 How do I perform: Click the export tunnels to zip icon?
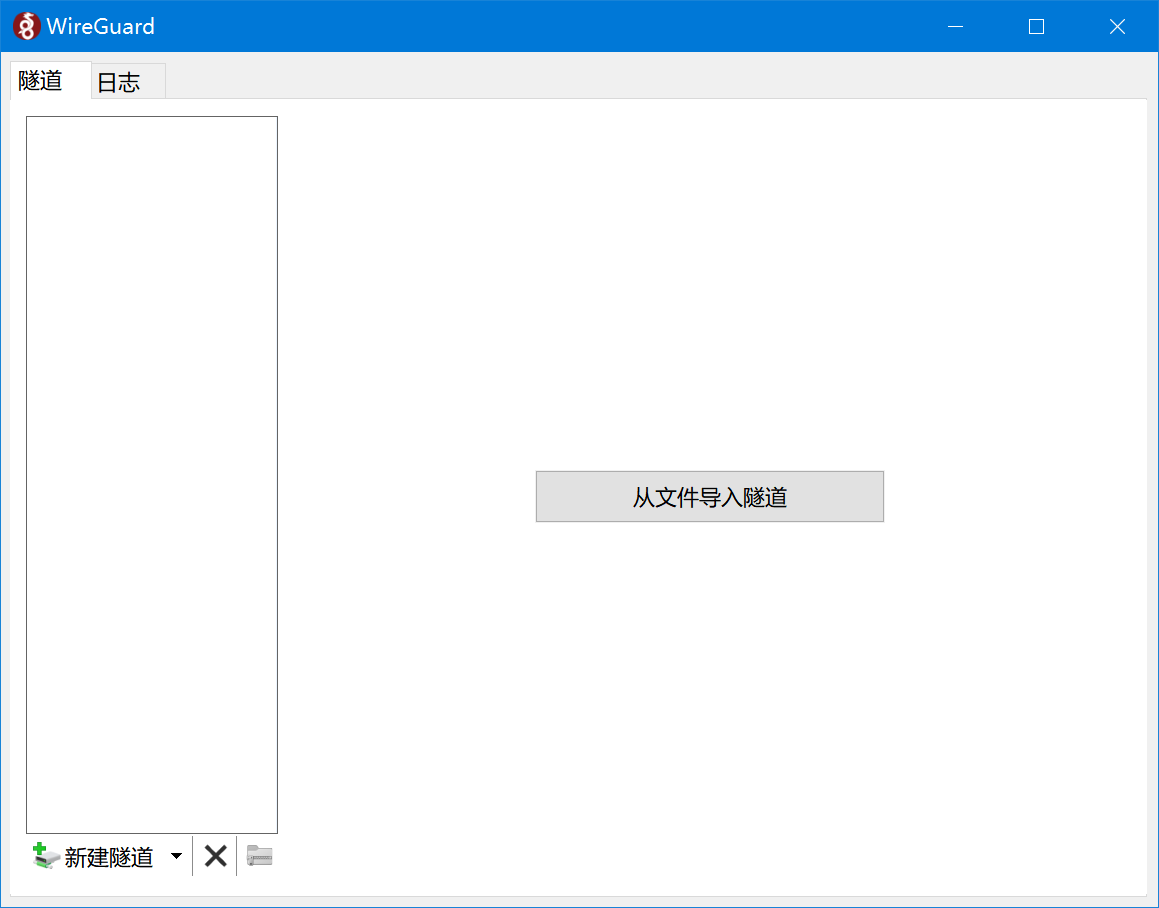259,856
